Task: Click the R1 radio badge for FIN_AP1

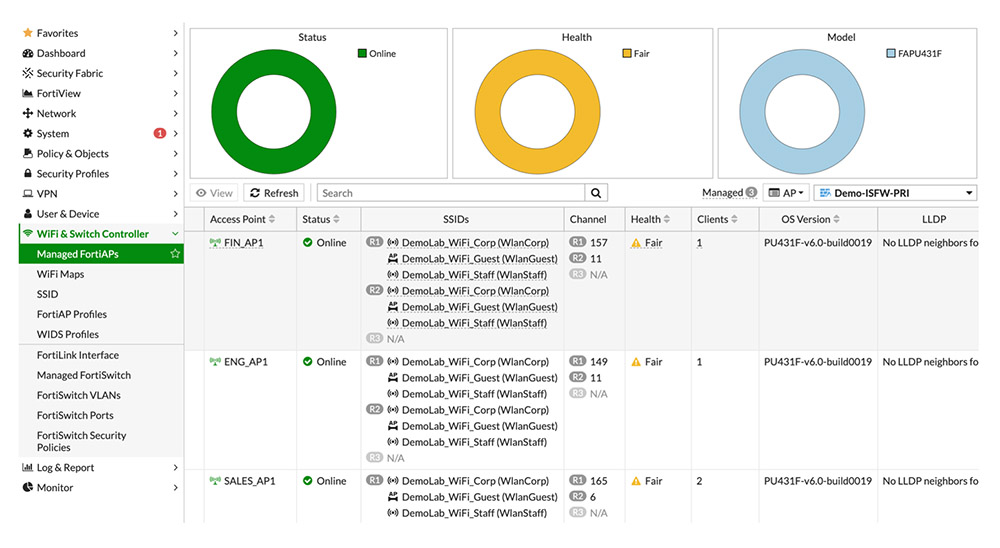Action: [375, 243]
